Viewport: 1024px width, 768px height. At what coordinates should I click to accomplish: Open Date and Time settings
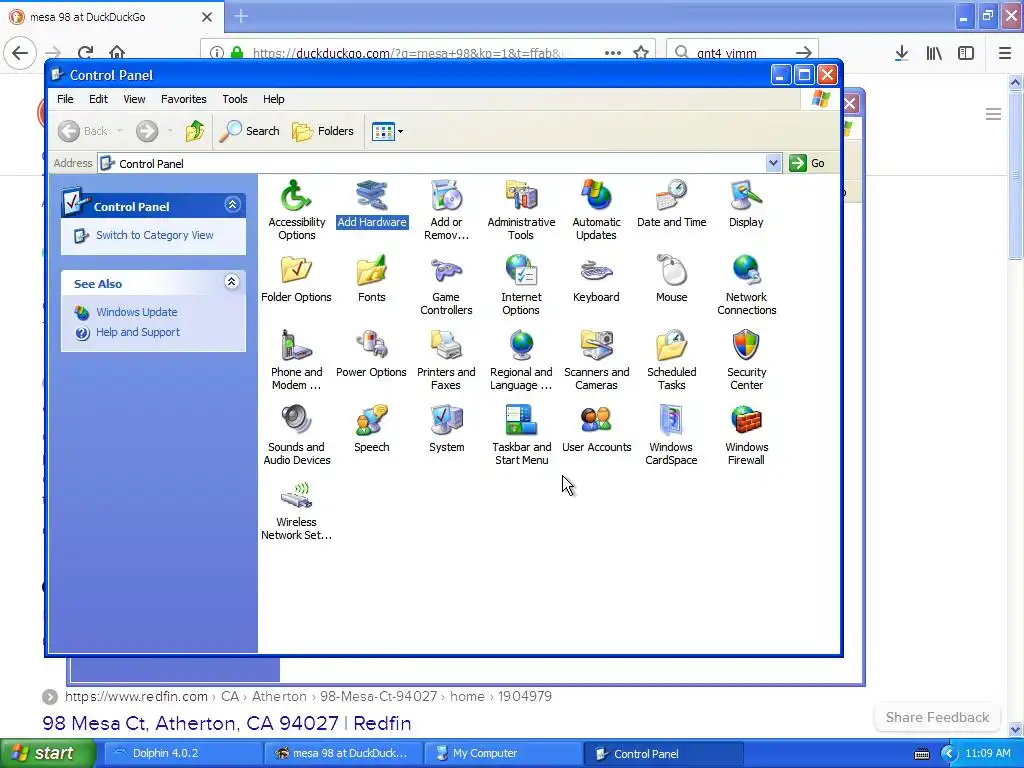pos(671,204)
